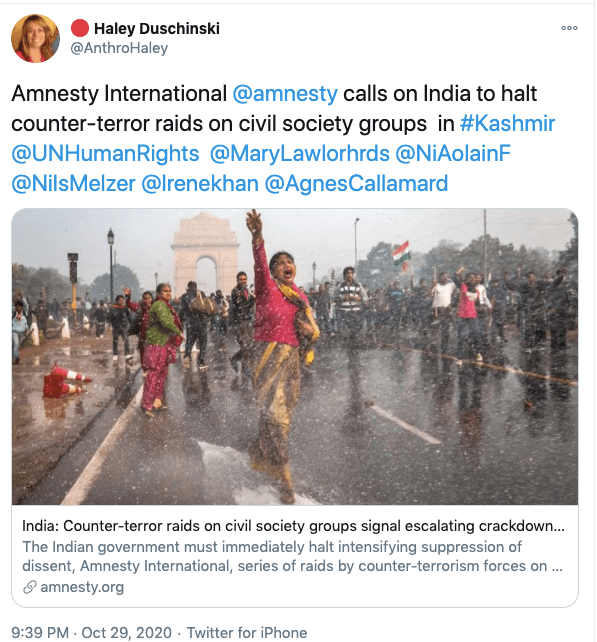Viewport: 597px width, 642px height.
Task: Open the @NiAolainF mention
Action: [453, 154]
